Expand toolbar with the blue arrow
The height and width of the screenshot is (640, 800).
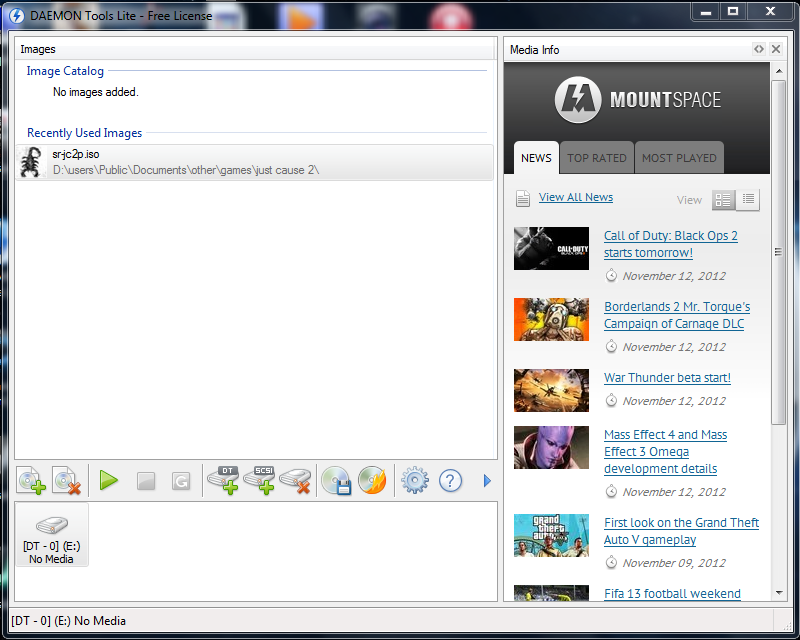(x=487, y=481)
